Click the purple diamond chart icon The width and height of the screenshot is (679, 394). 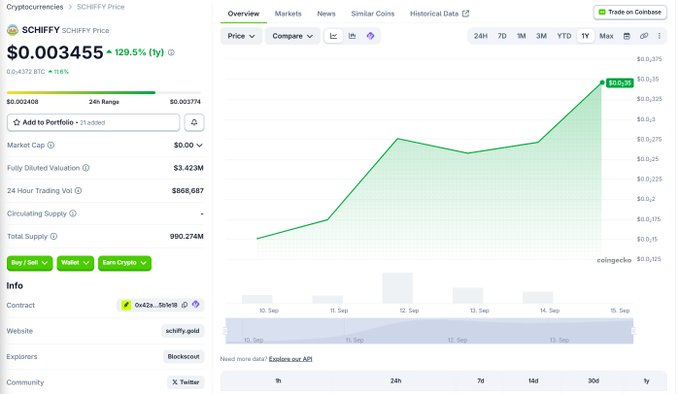370,36
